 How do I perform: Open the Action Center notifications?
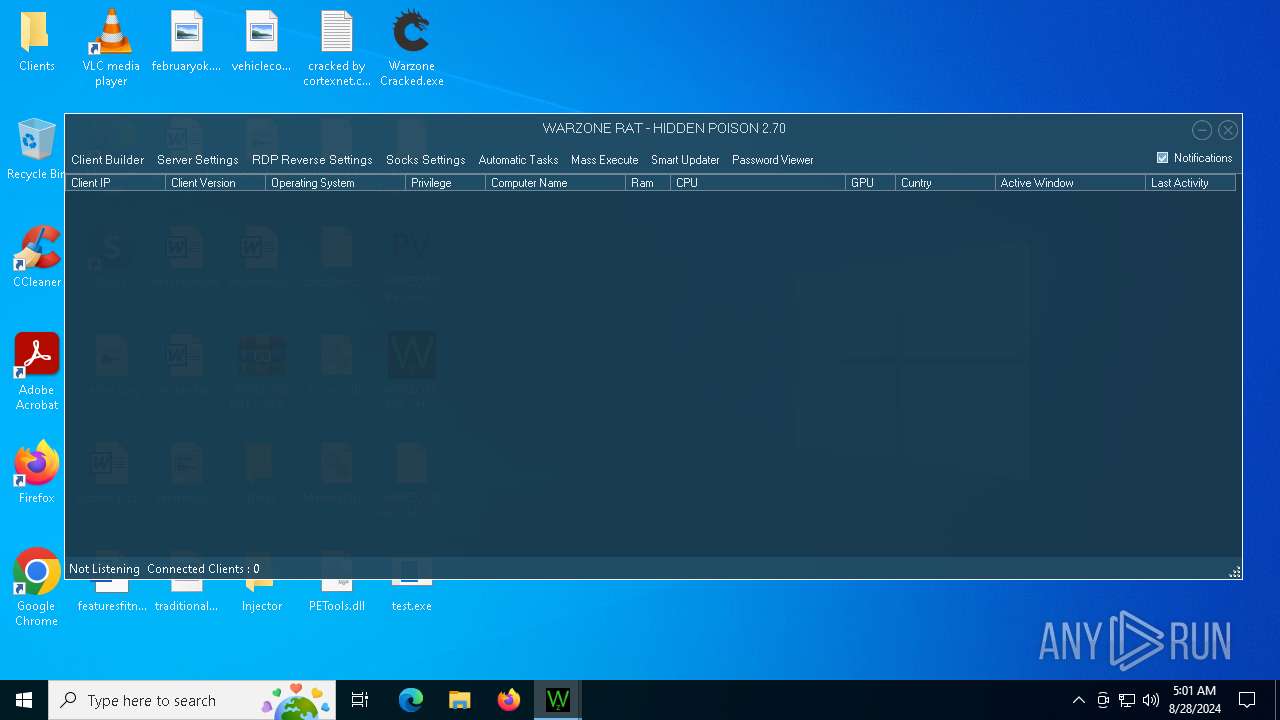1247,700
